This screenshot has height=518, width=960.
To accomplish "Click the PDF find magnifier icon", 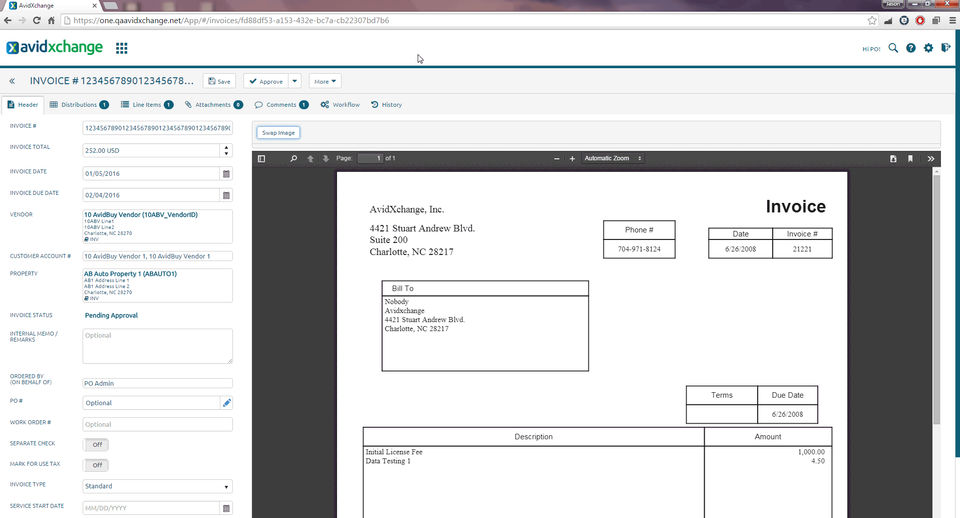I will pos(293,159).
